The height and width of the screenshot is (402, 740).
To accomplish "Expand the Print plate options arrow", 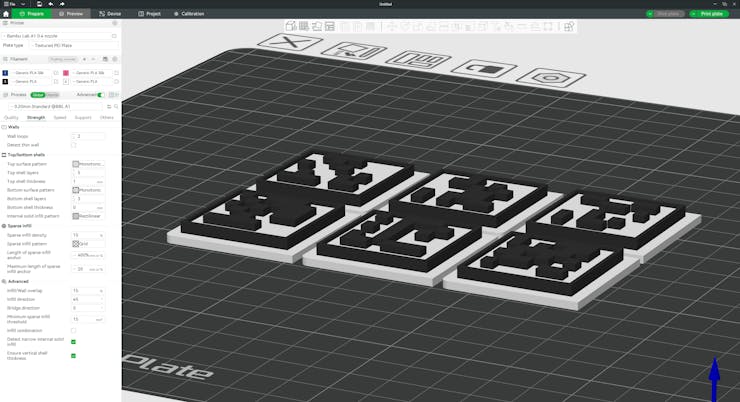I will click(x=693, y=14).
